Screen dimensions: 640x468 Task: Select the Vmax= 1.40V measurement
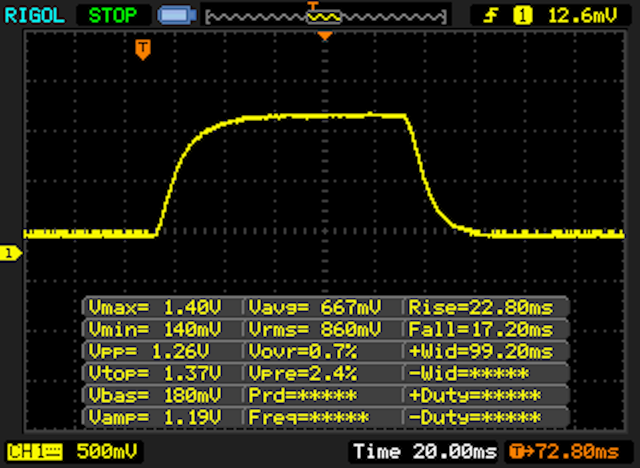(x=162, y=307)
